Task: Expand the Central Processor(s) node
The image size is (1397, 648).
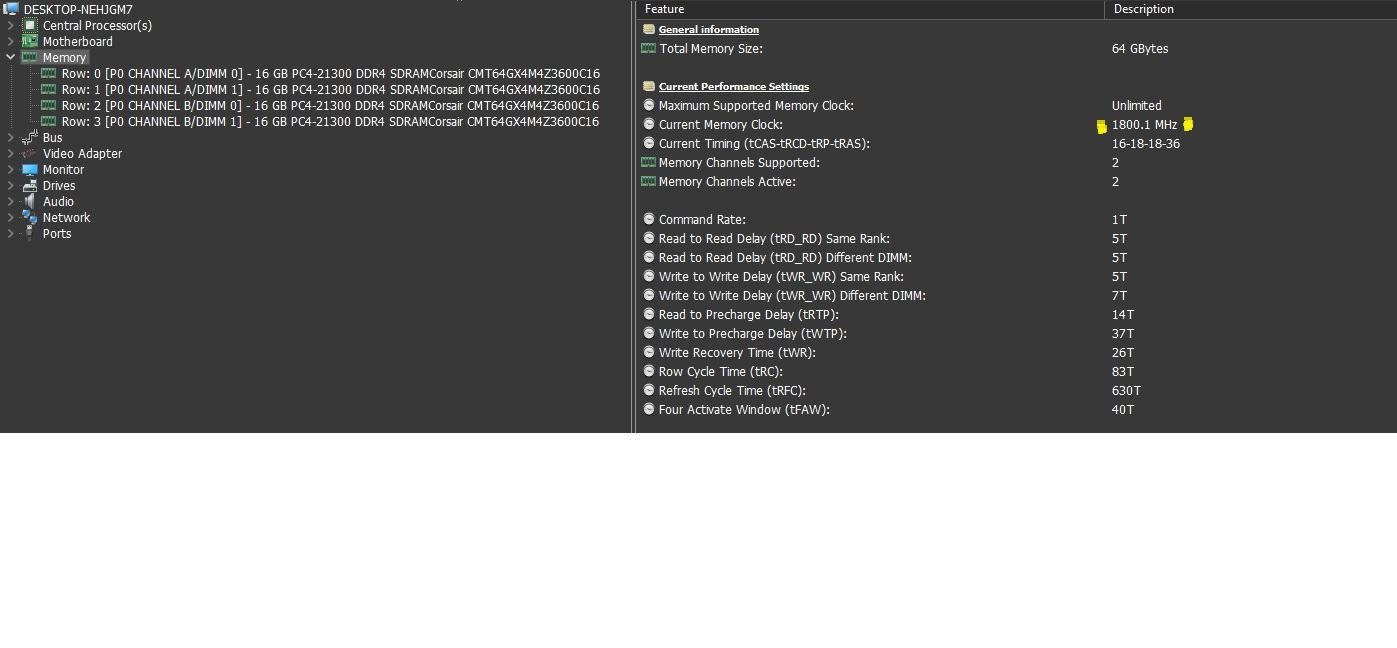Action: [11, 26]
